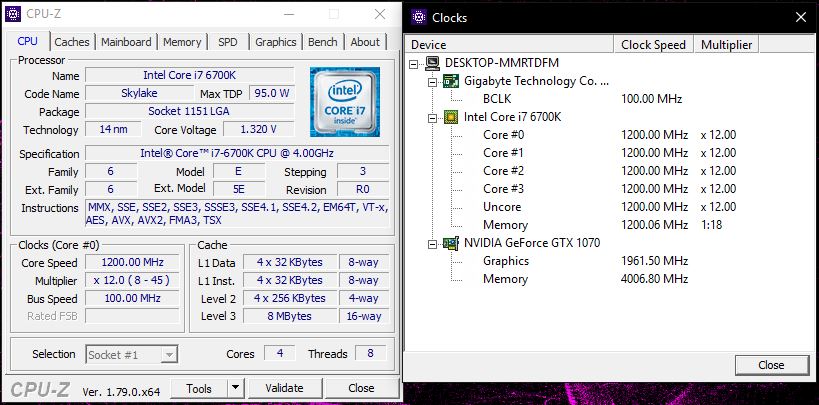Click the Intel Core i7 logo badge
The width and height of the screenshot is (819, 405).
pos(345,102)
